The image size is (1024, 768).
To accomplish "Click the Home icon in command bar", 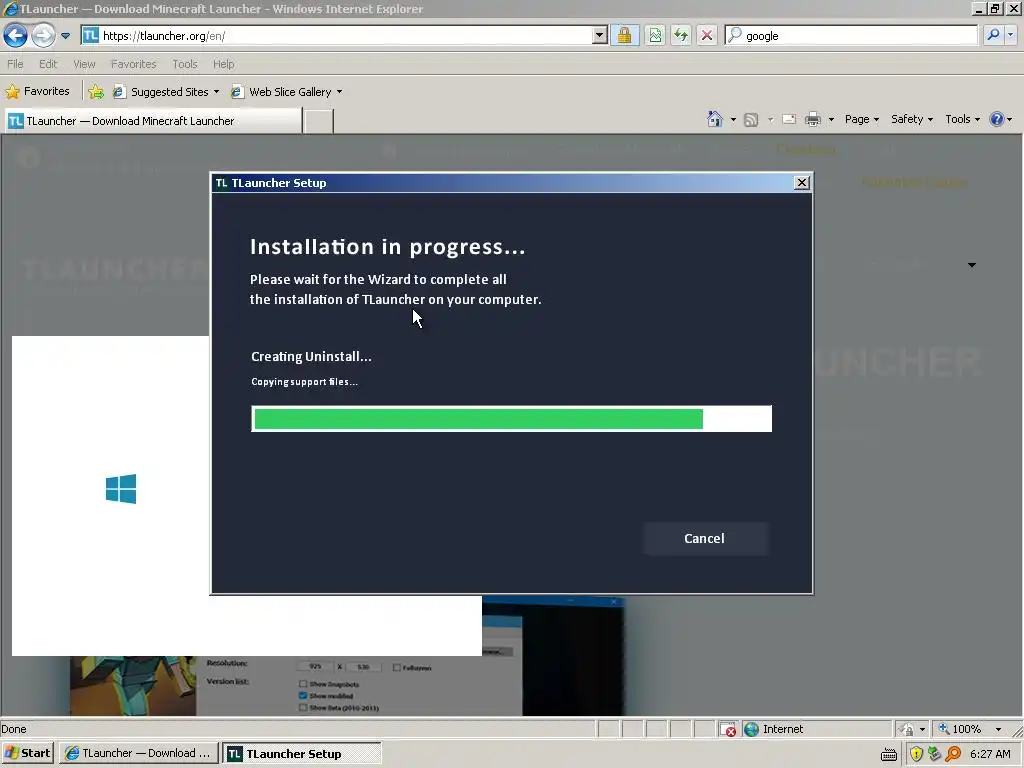I will (x=714, y=119).
